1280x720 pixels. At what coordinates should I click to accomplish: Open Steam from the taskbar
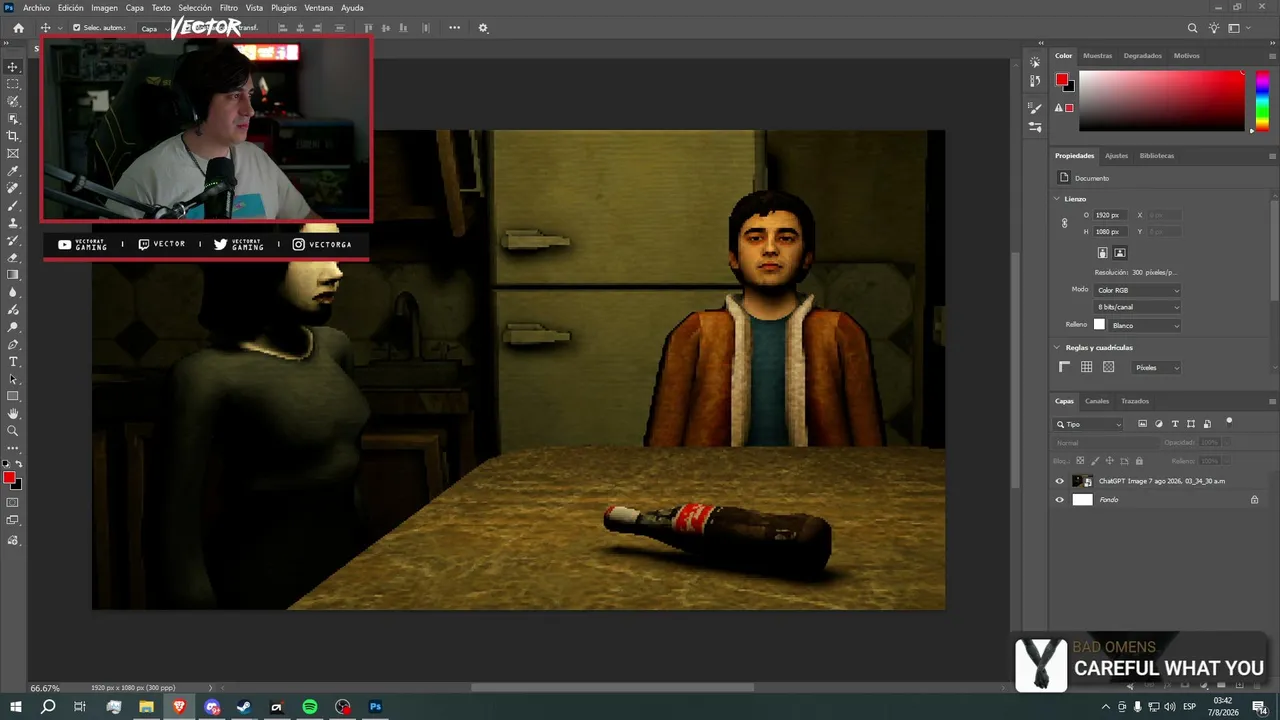(244, 707)
